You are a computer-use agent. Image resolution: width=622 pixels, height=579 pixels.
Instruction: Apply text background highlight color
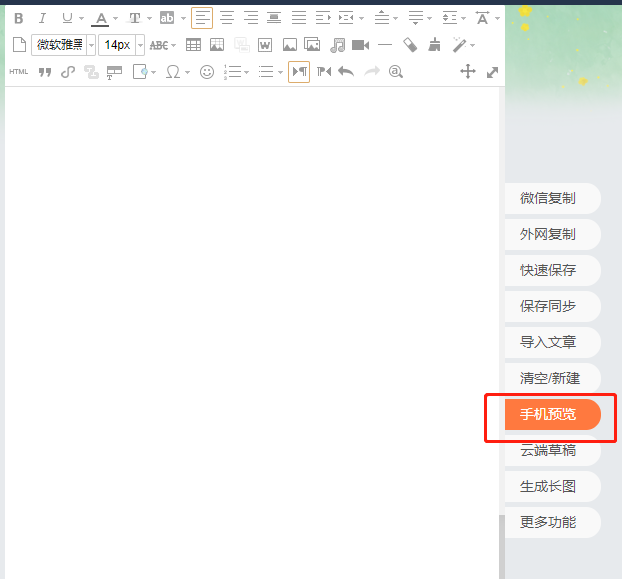167,18
